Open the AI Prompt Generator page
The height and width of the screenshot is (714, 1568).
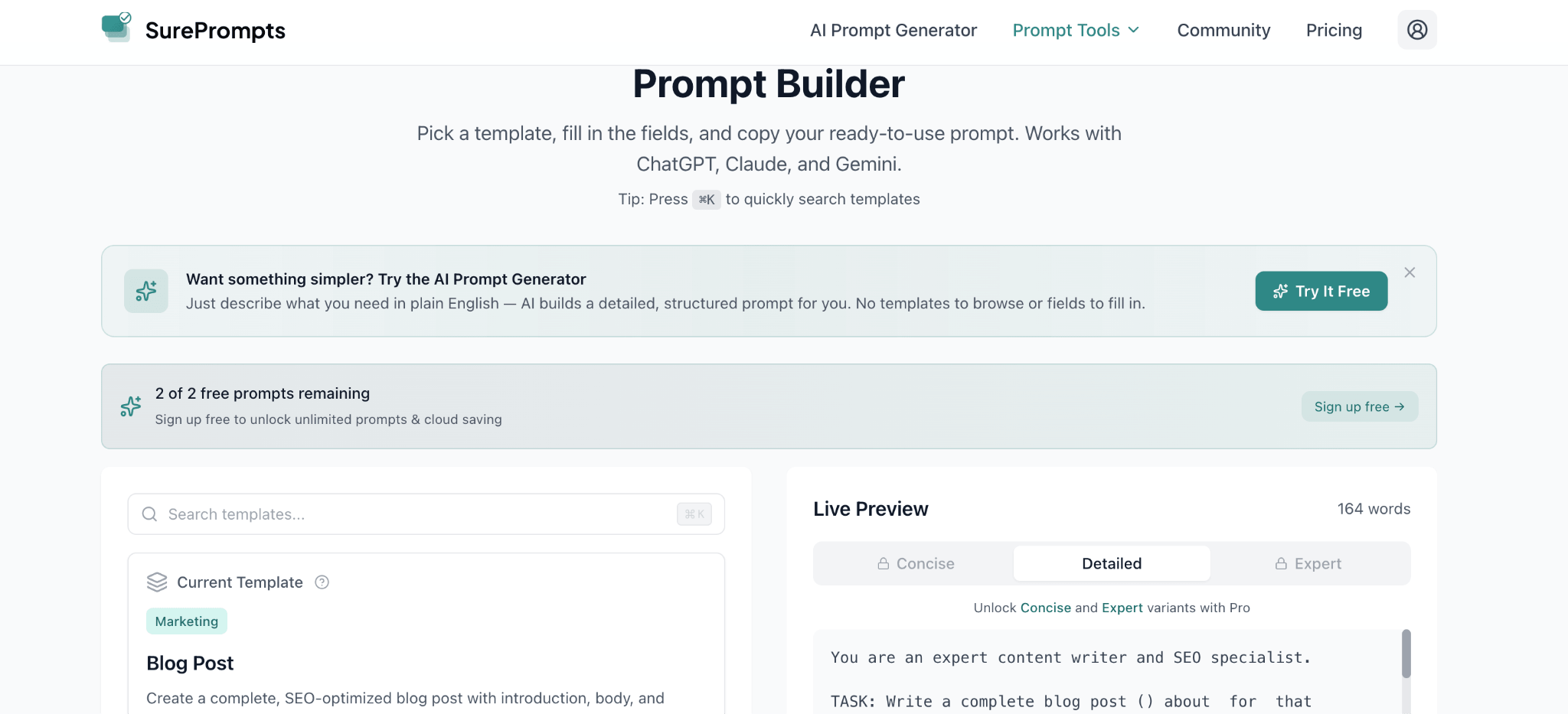[x=893, y=31]
